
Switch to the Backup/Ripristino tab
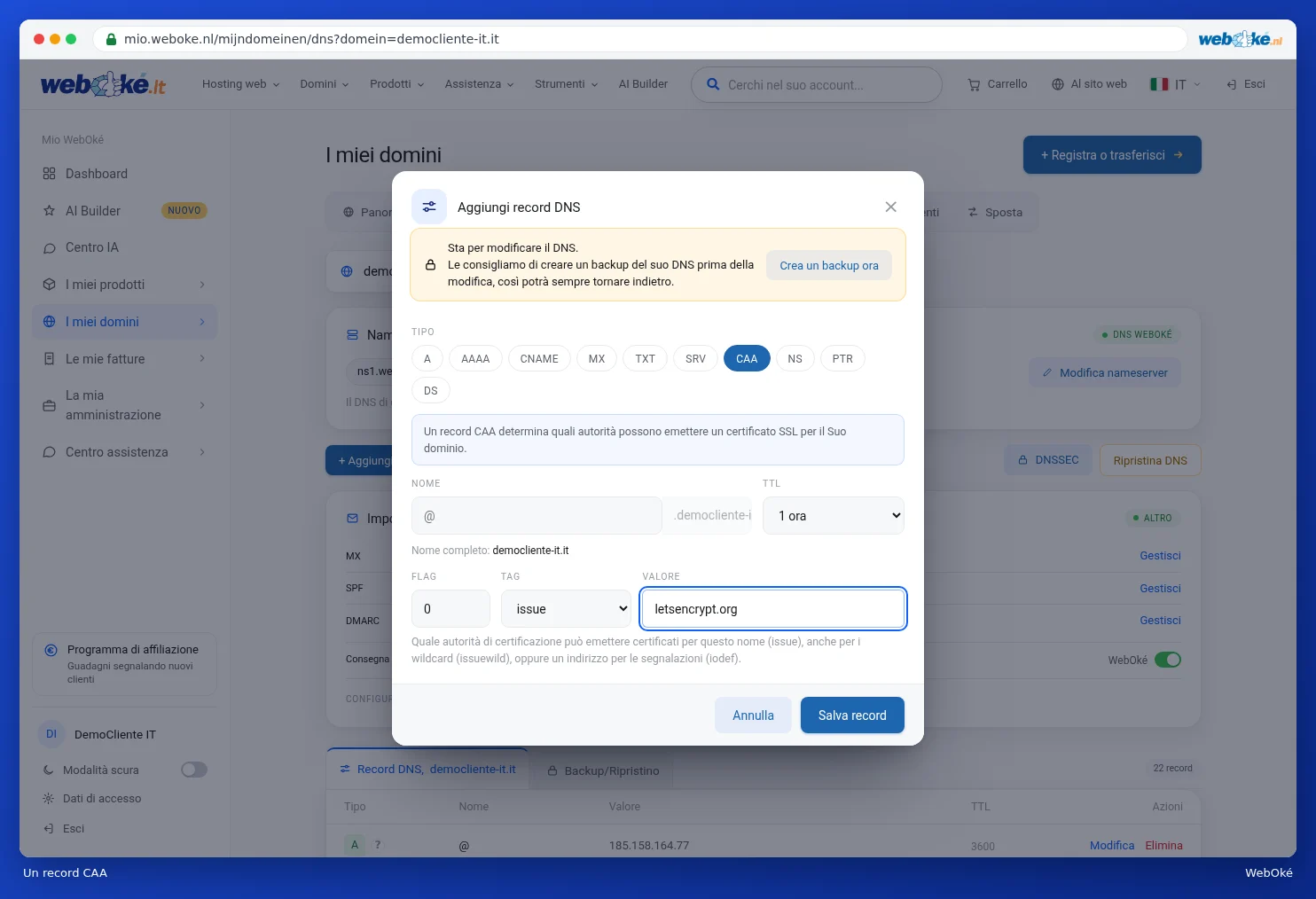[603, 770]
